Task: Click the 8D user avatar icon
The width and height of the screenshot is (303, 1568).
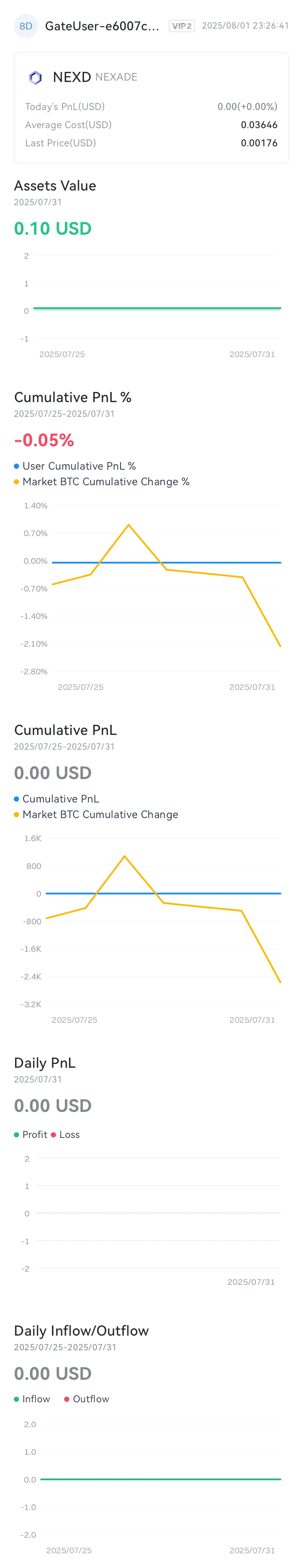Action: [26, 26]
